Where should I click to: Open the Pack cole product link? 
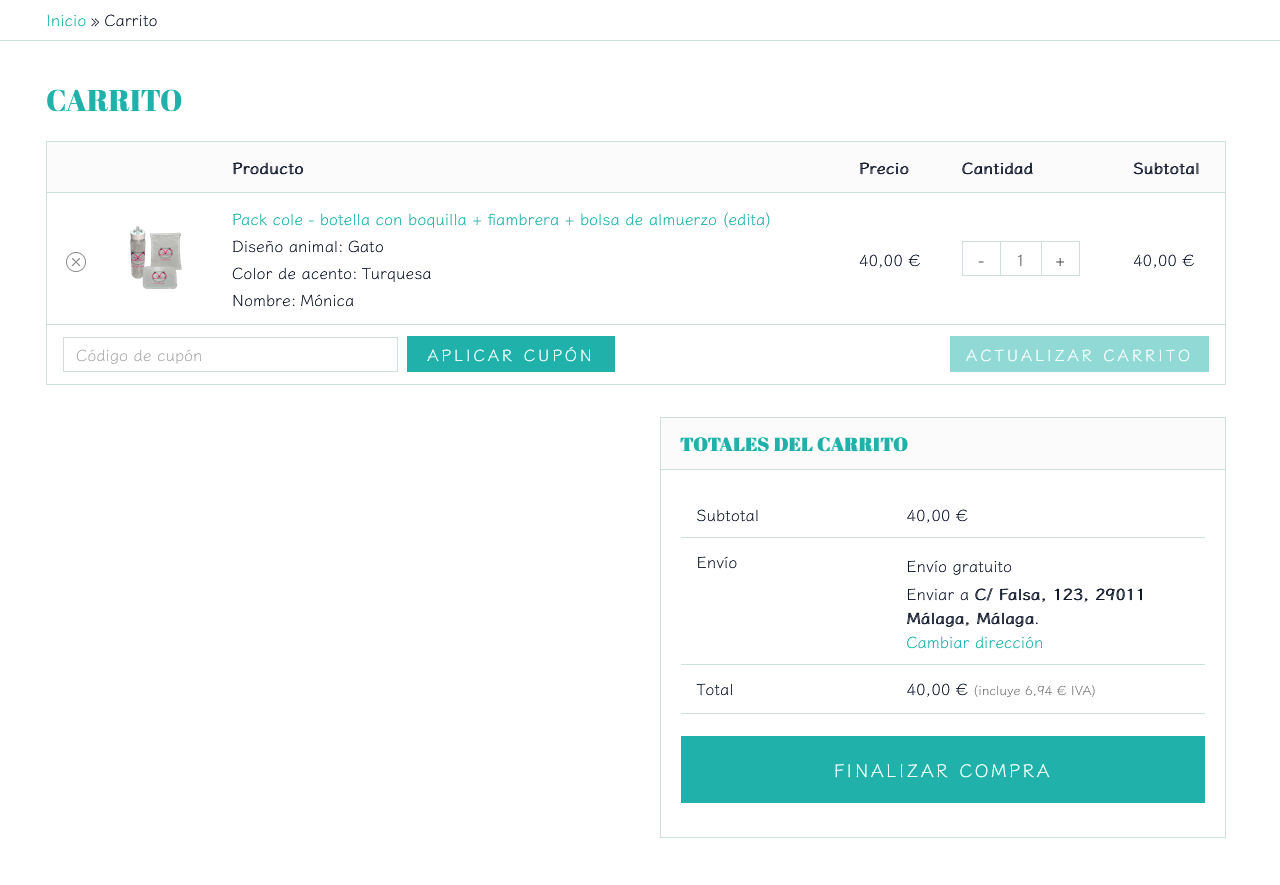pos(500,219)
